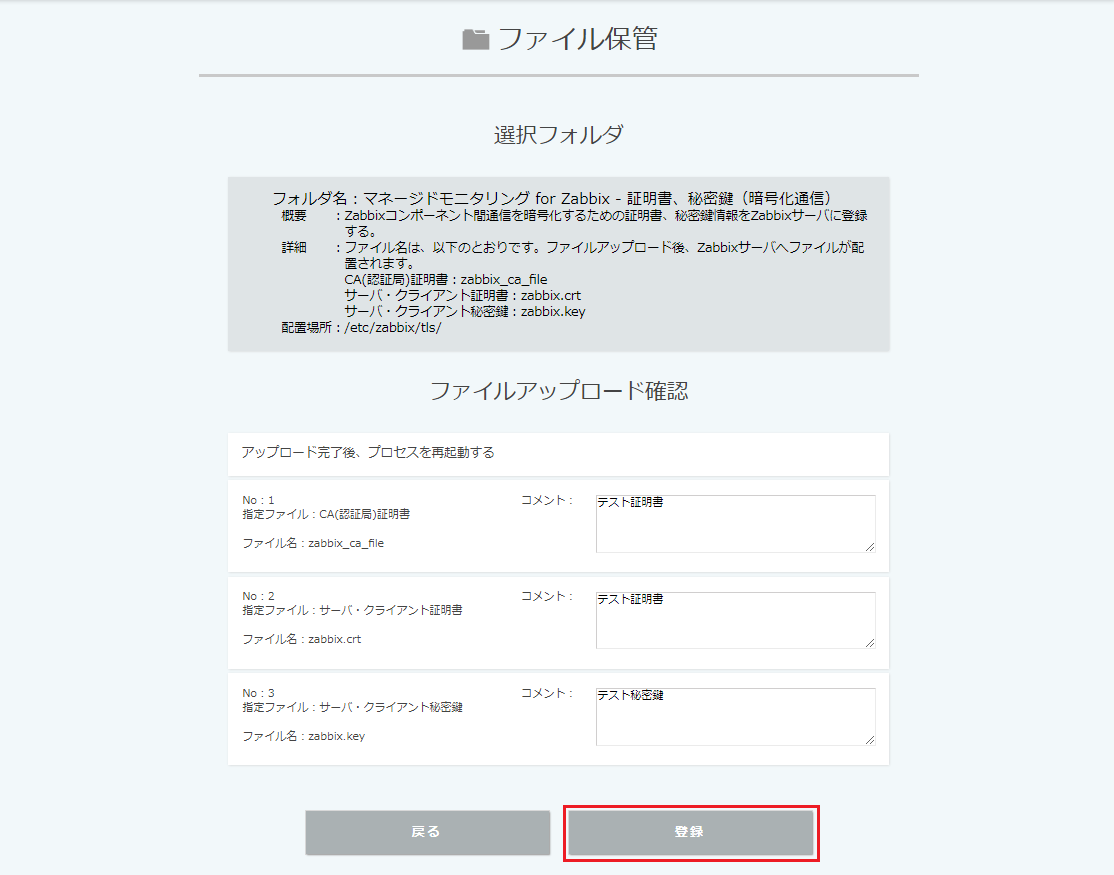Image resolution: width=1114 pixels, height=875 pixels.
Task: Click 'ファイル名 : zabbix_ca_file' text
Action: (313, 543)
